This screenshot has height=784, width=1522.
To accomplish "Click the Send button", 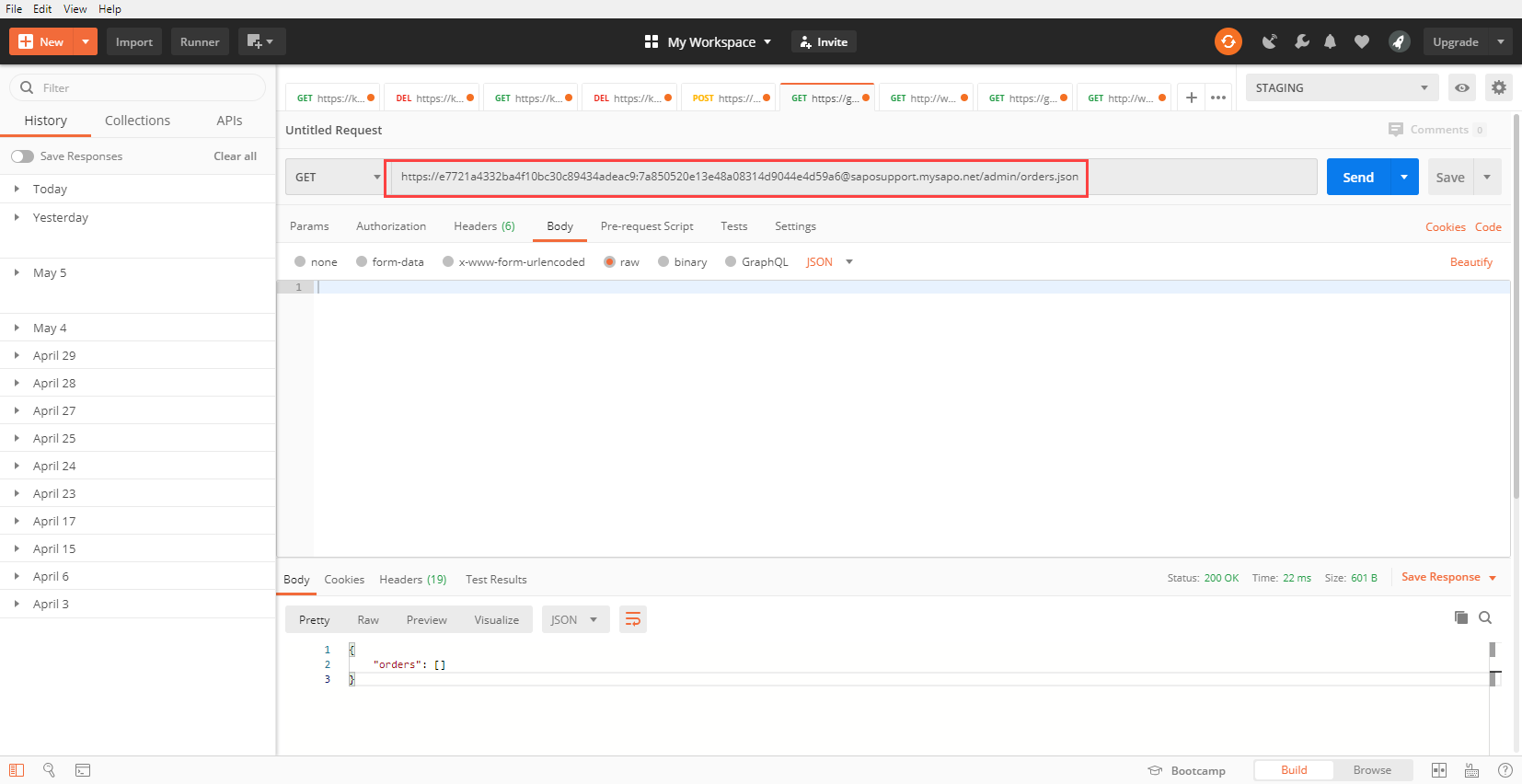I will pos(1358,177).
